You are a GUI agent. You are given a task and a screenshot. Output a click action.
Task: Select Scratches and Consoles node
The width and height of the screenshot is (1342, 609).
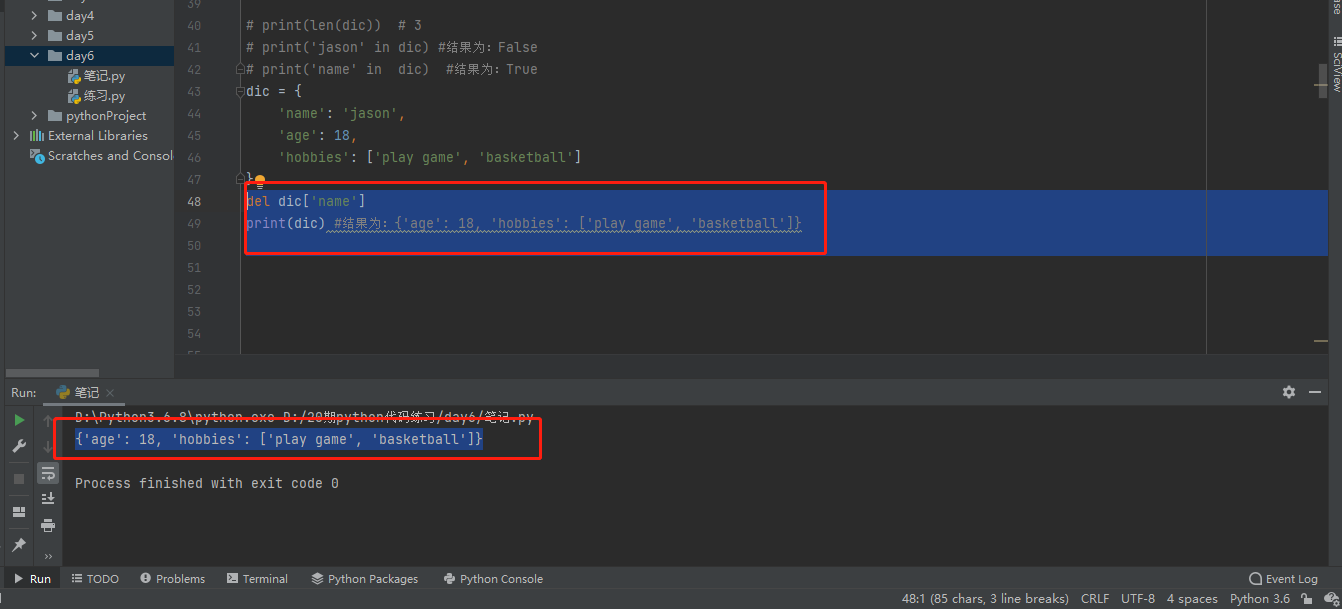(100, 156)
